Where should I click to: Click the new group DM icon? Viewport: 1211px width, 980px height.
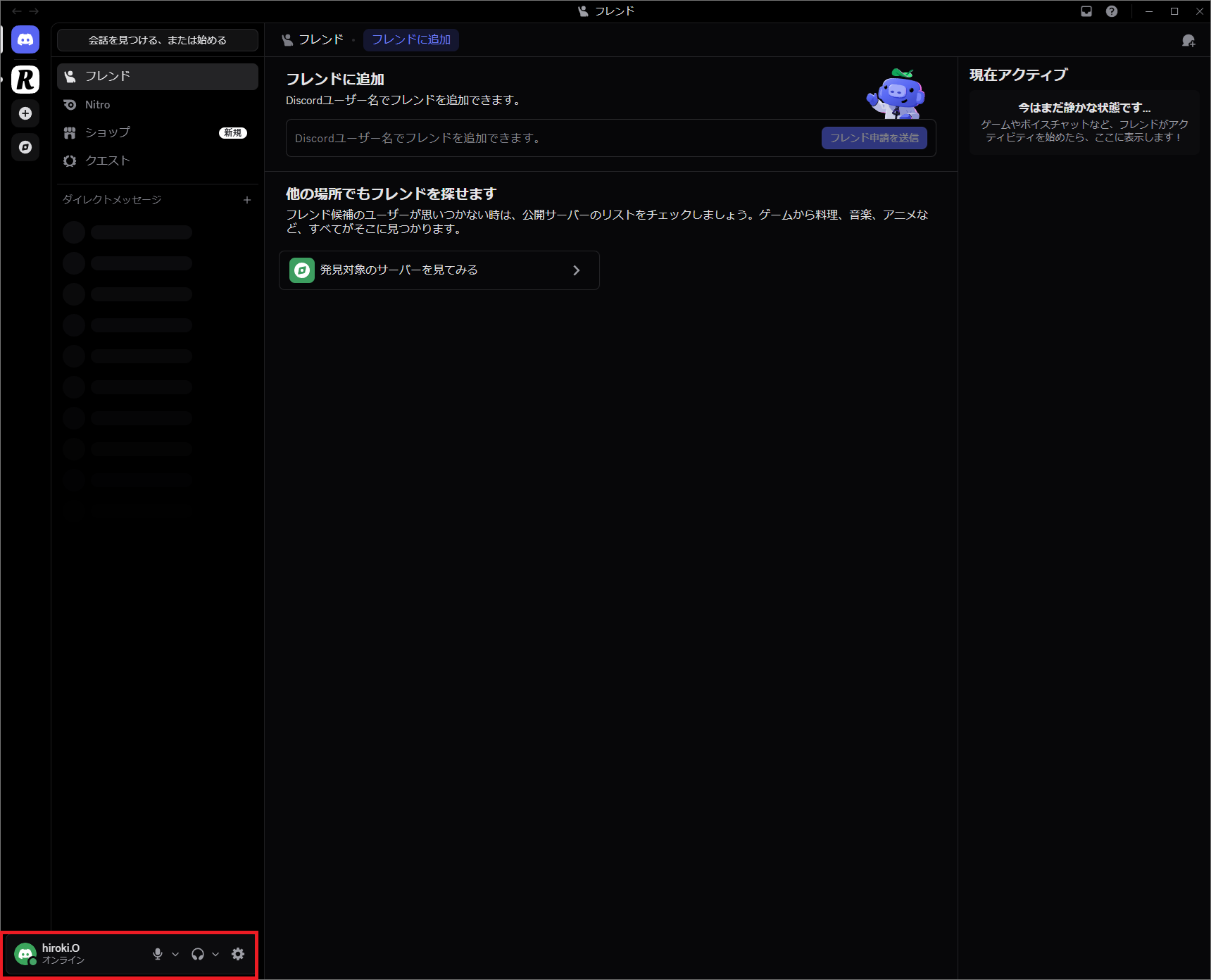(x=1188, y=41)
